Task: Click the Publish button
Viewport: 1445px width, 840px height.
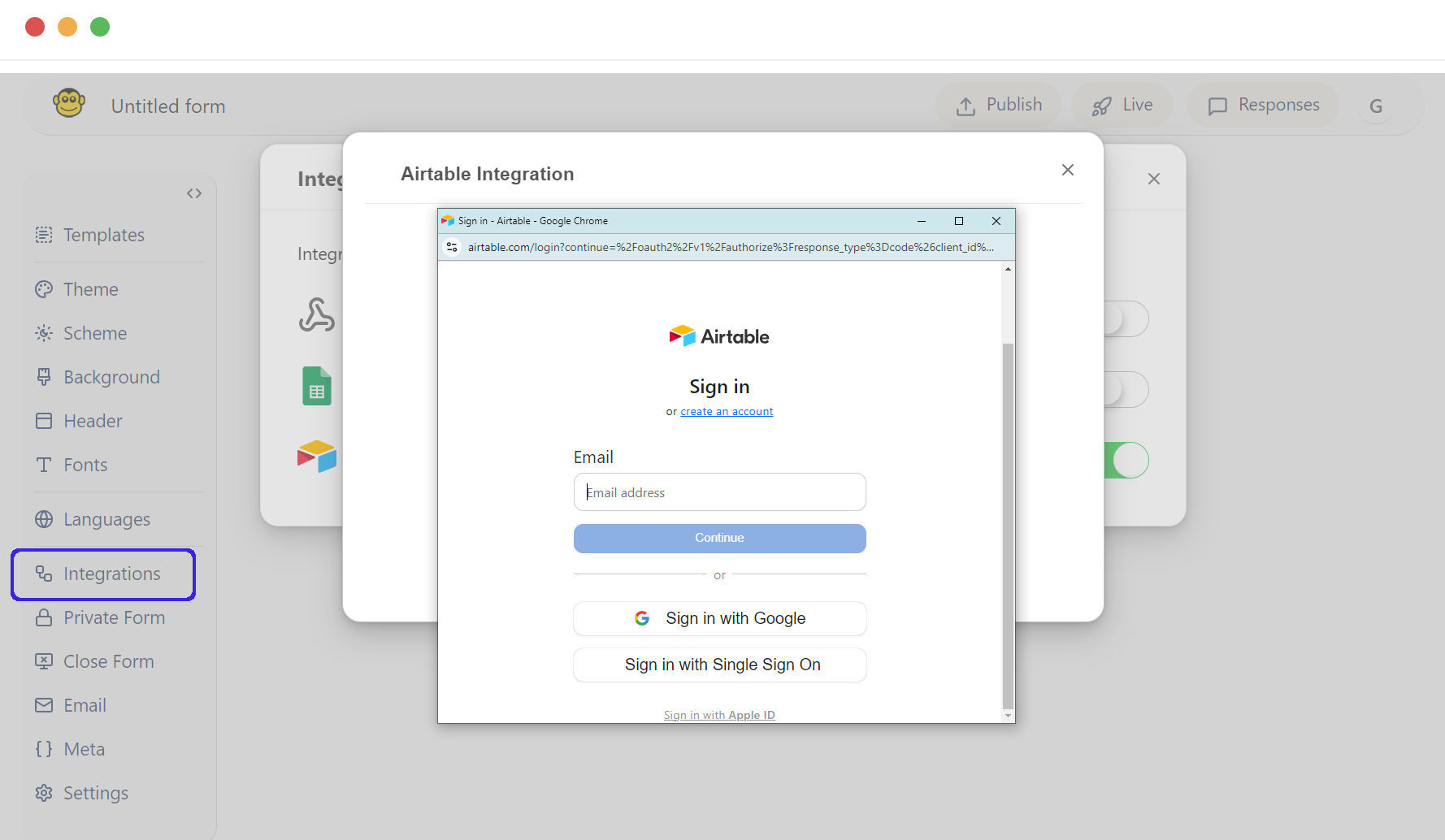Action: (998, 105)
